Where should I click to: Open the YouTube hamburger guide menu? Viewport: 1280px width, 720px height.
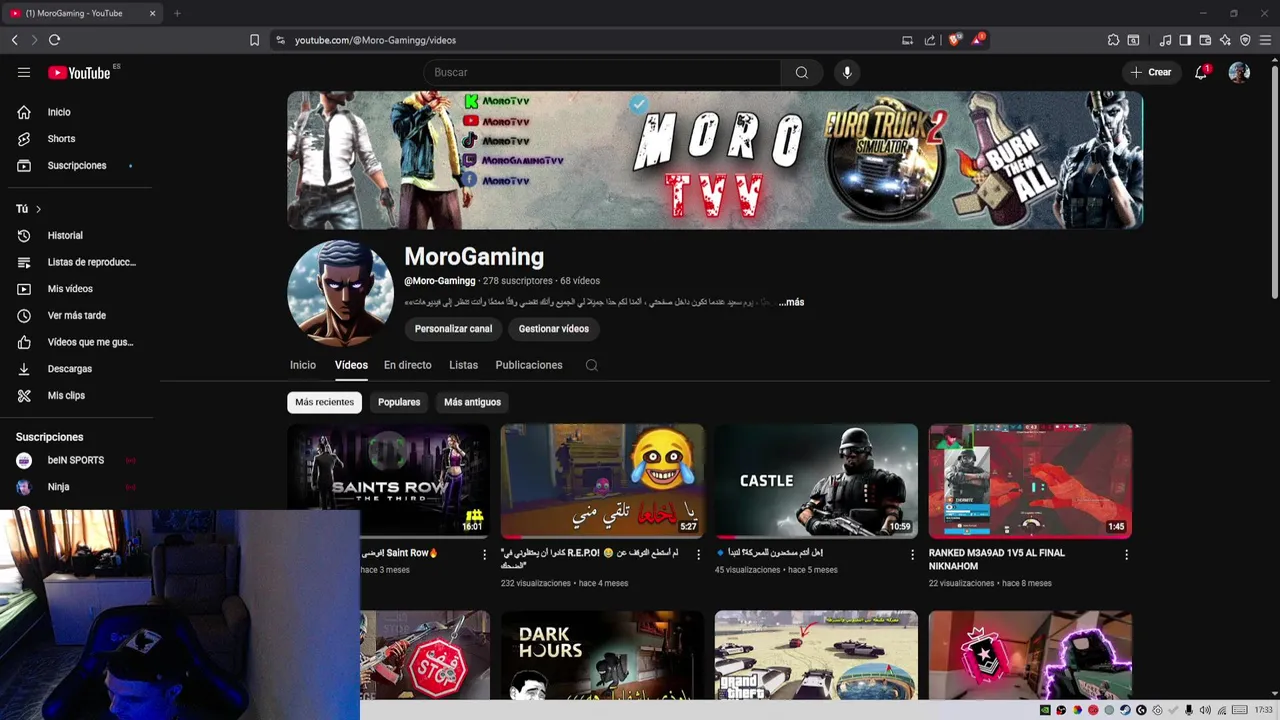(24, 72)
